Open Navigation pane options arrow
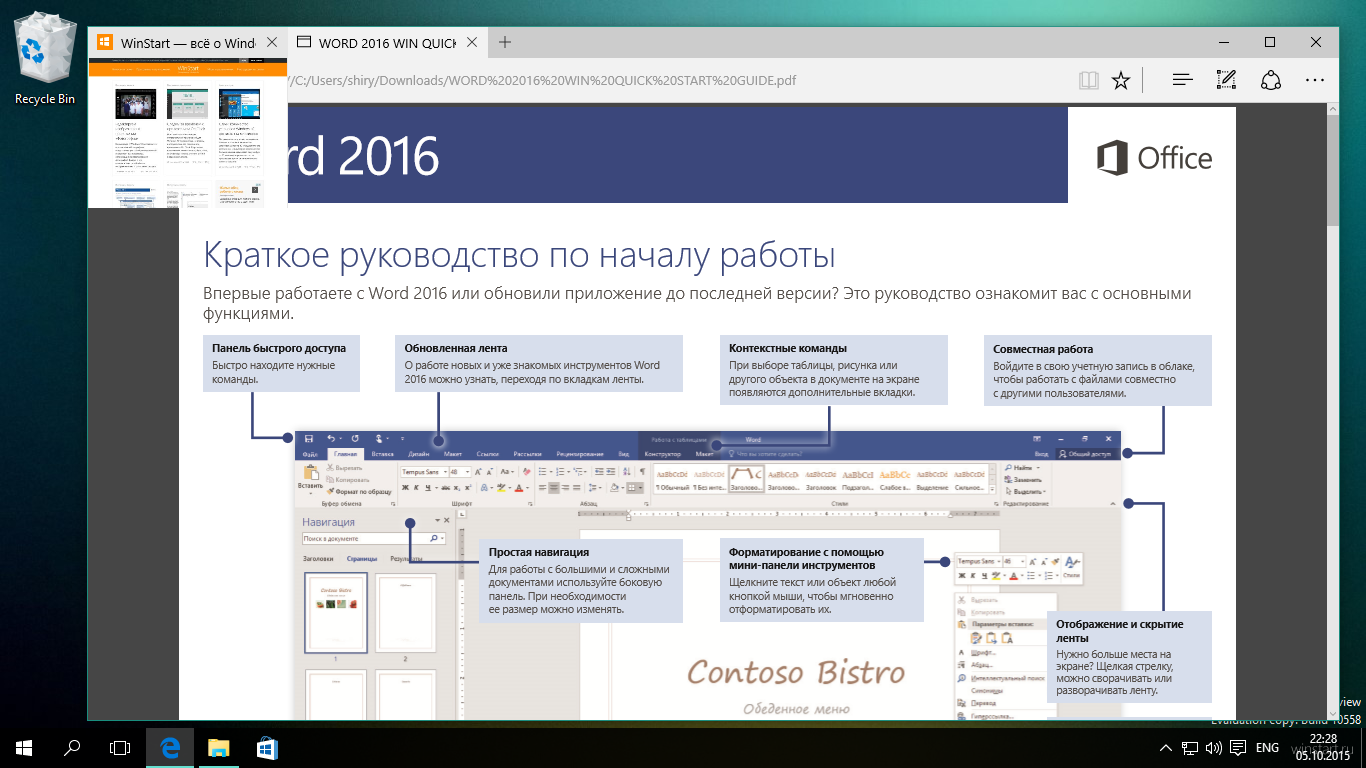 click(x=437, y=520)
